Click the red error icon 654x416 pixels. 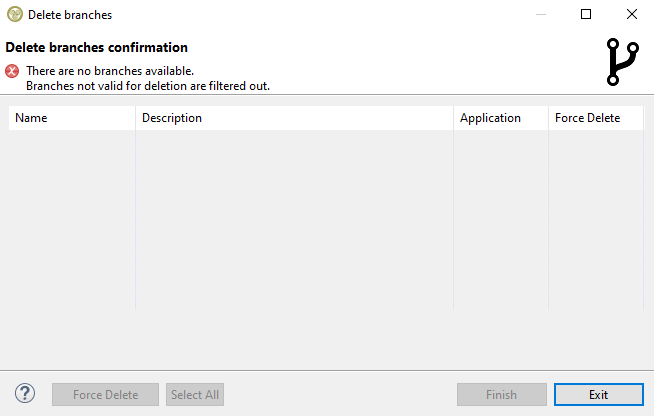pyautogui.click(x=12, y=71)
